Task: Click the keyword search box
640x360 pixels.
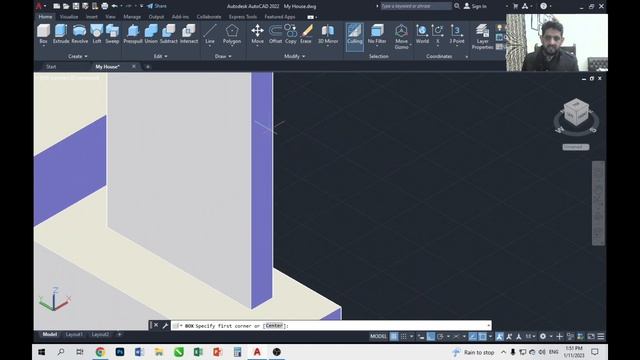Action: tap(416, 6)
